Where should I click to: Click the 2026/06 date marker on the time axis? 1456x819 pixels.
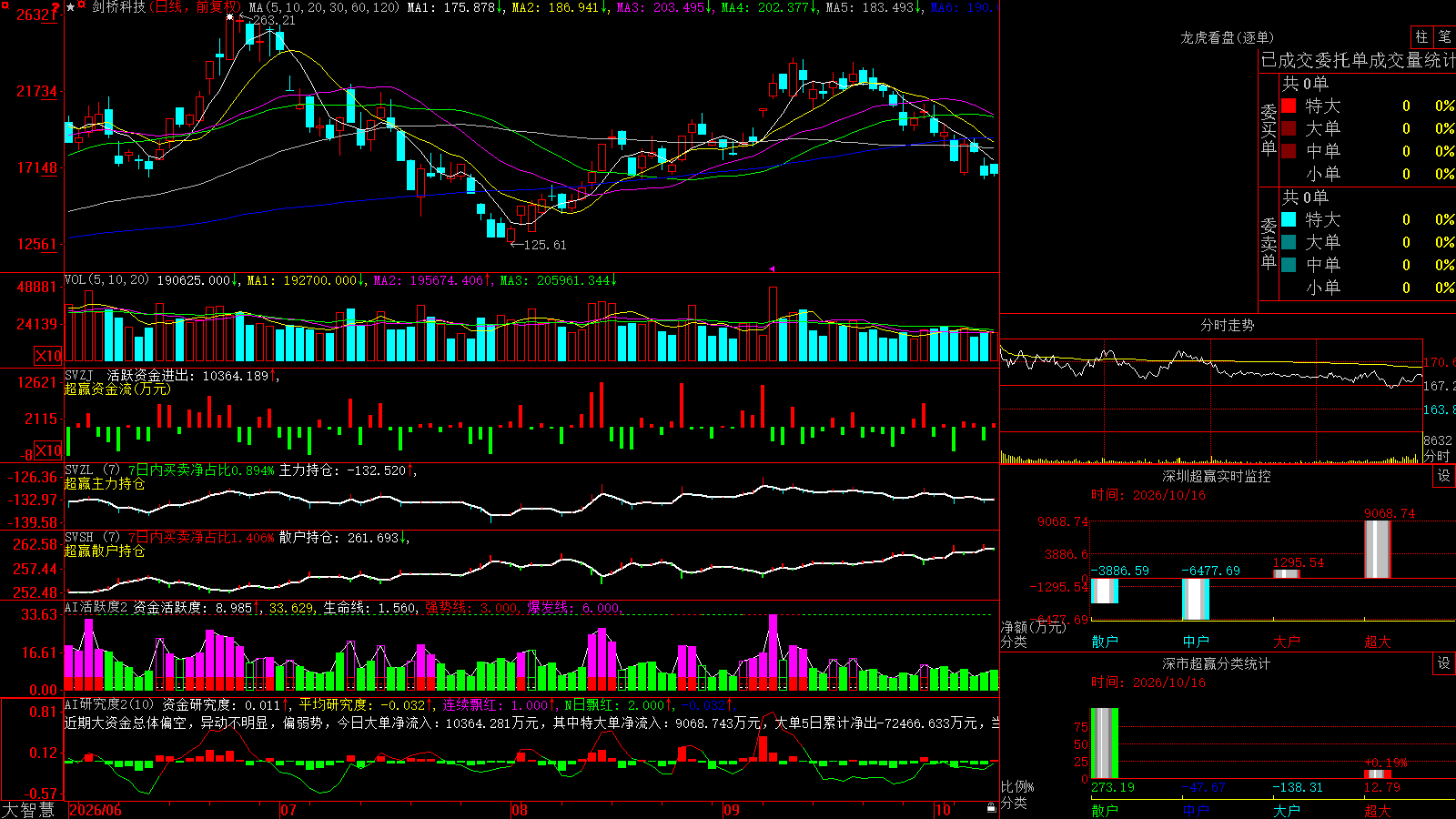(x=96, y=810)
